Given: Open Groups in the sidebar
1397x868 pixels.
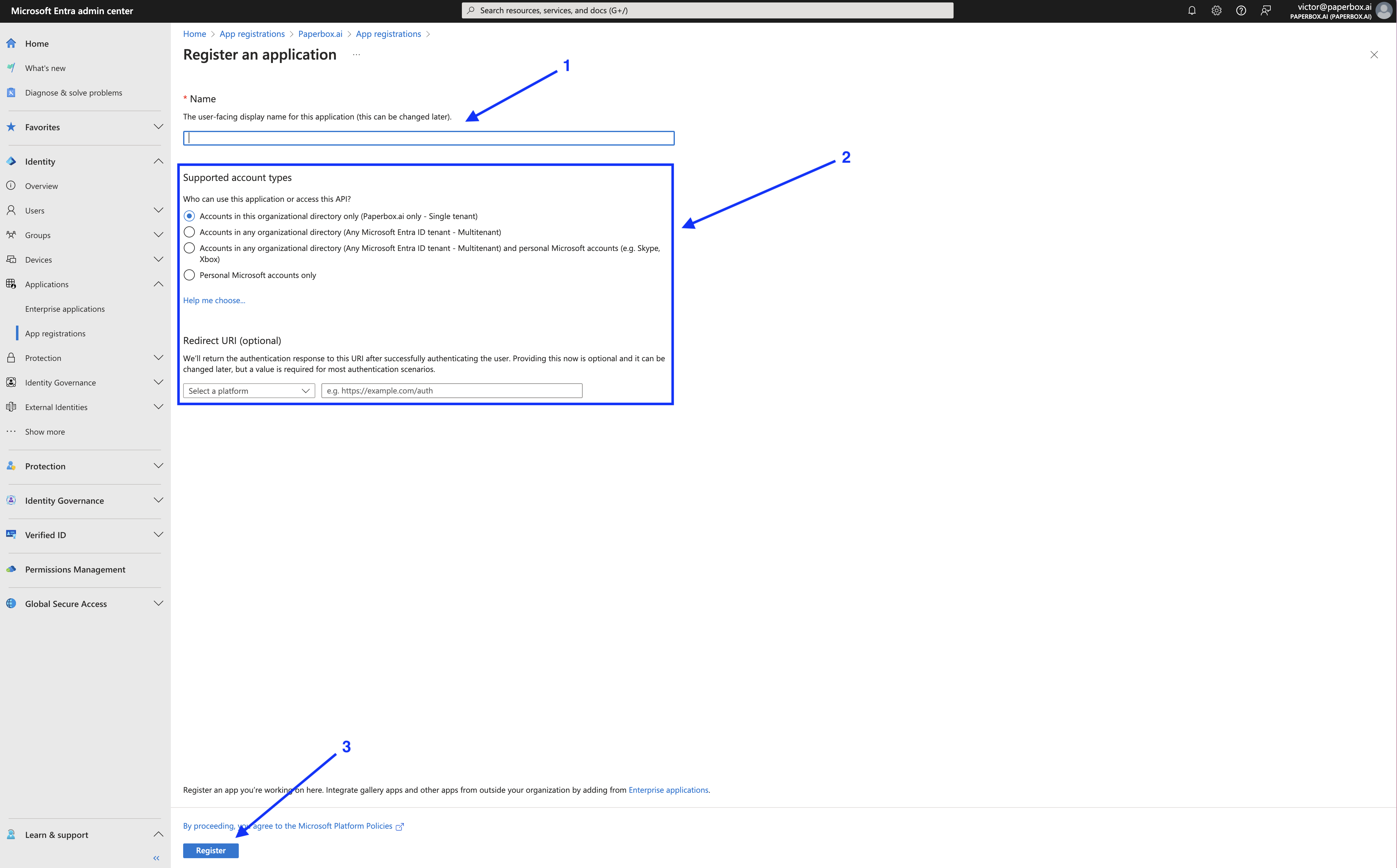Looking at the screenshot, I should click(x=38, y=235).
